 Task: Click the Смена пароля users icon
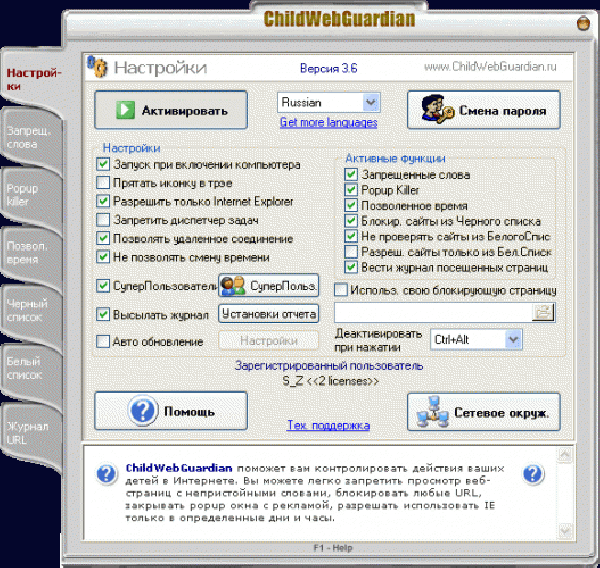(437, 109)
